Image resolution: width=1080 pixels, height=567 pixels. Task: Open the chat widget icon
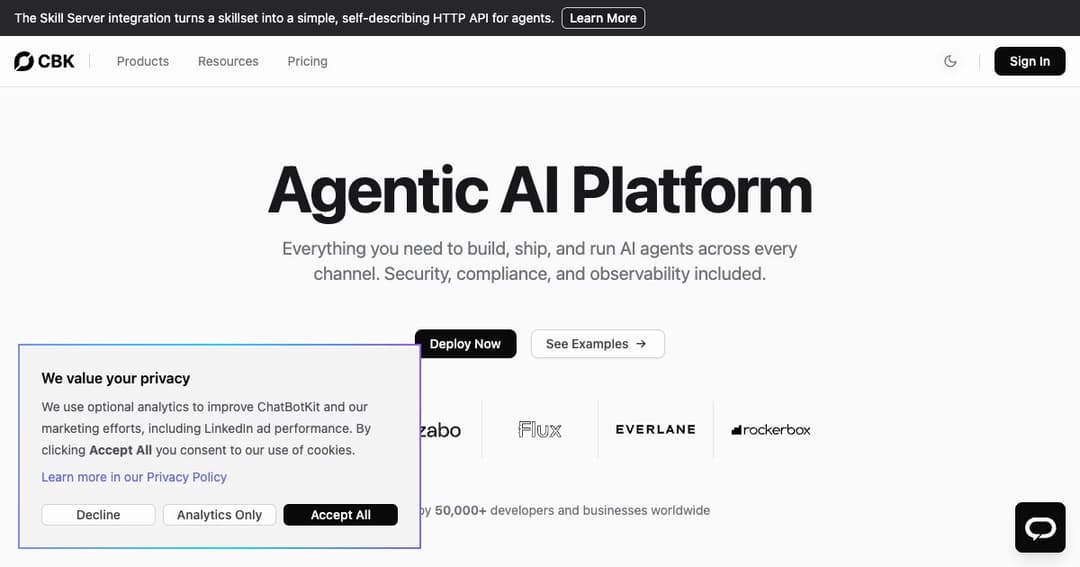click(1040, 528)
